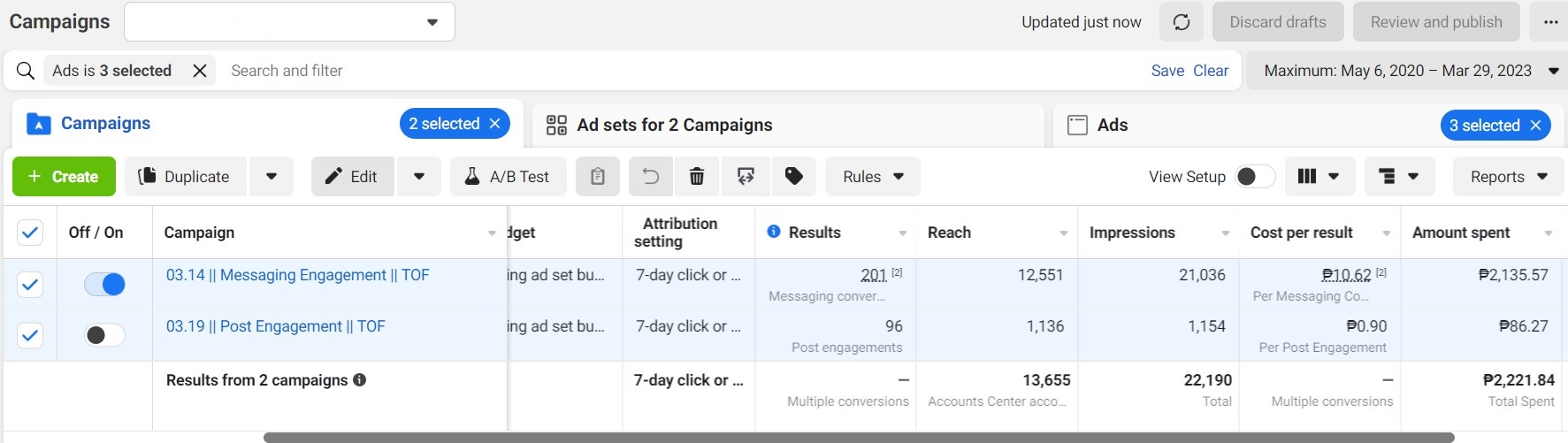The height and width of the screenshot is (443, 1568).
Task: Open the breakdown rows icon menu
Action: click(1399, 177)
